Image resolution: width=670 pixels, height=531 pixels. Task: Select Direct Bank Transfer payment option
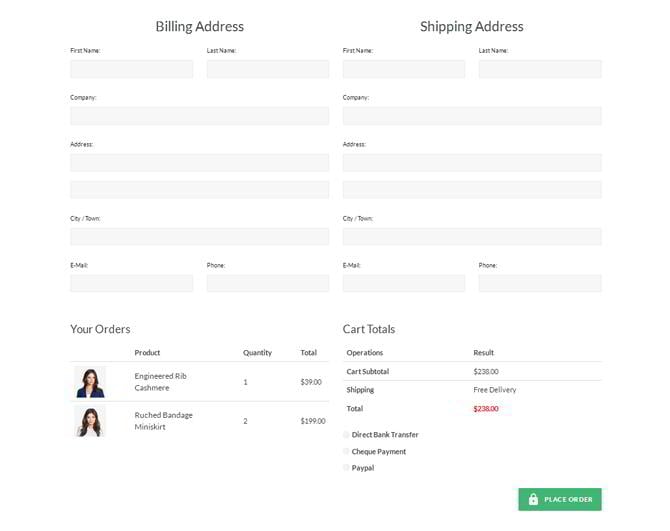pos(347,435)
